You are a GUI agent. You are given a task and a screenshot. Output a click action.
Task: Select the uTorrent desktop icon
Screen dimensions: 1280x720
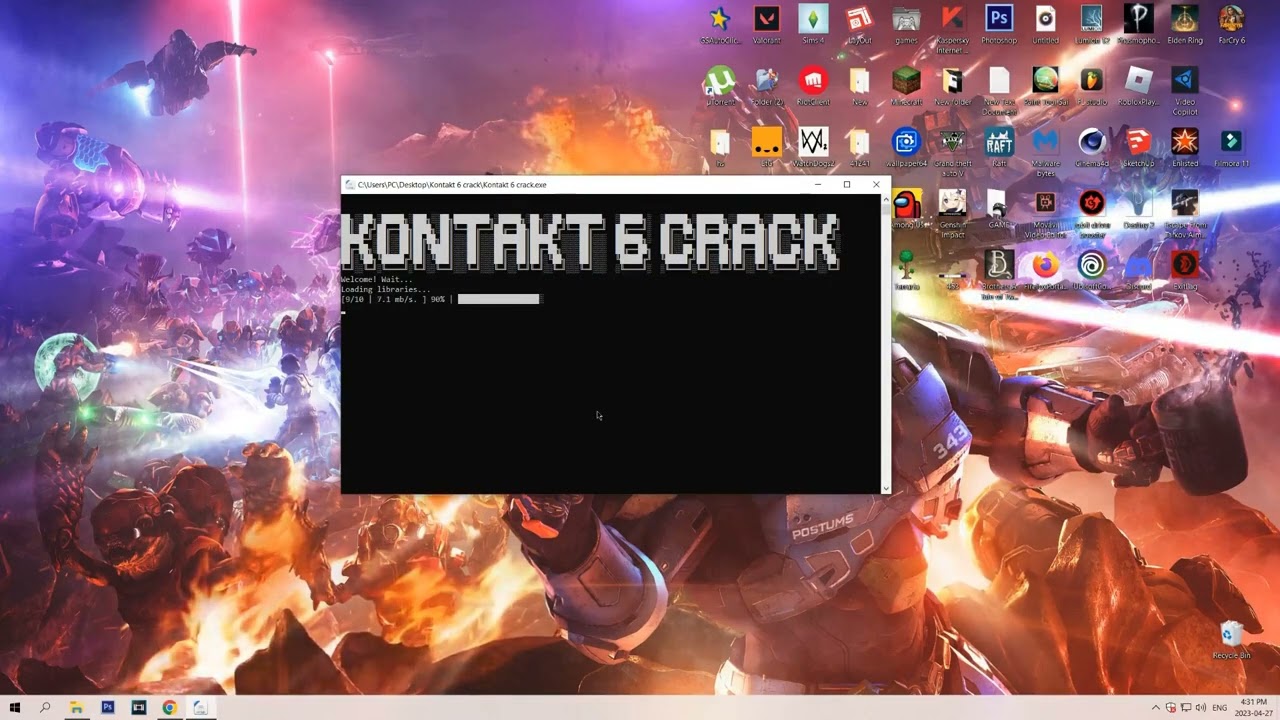(720, 86)
